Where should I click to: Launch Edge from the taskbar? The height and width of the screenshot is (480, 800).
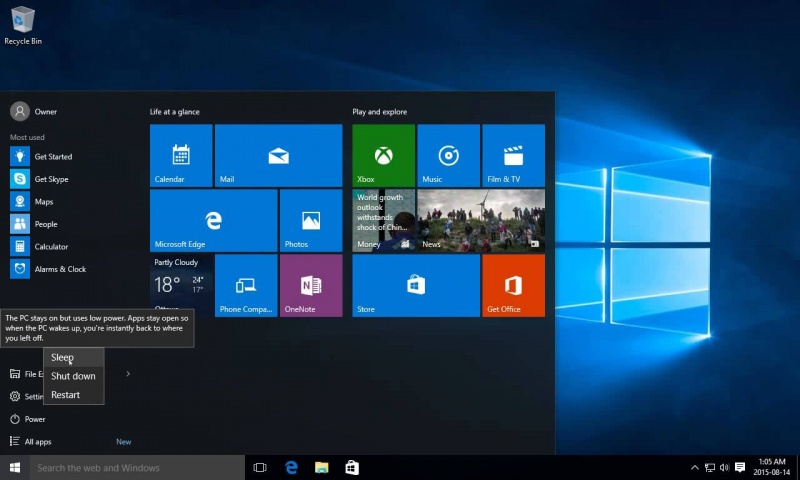point(291,468)
